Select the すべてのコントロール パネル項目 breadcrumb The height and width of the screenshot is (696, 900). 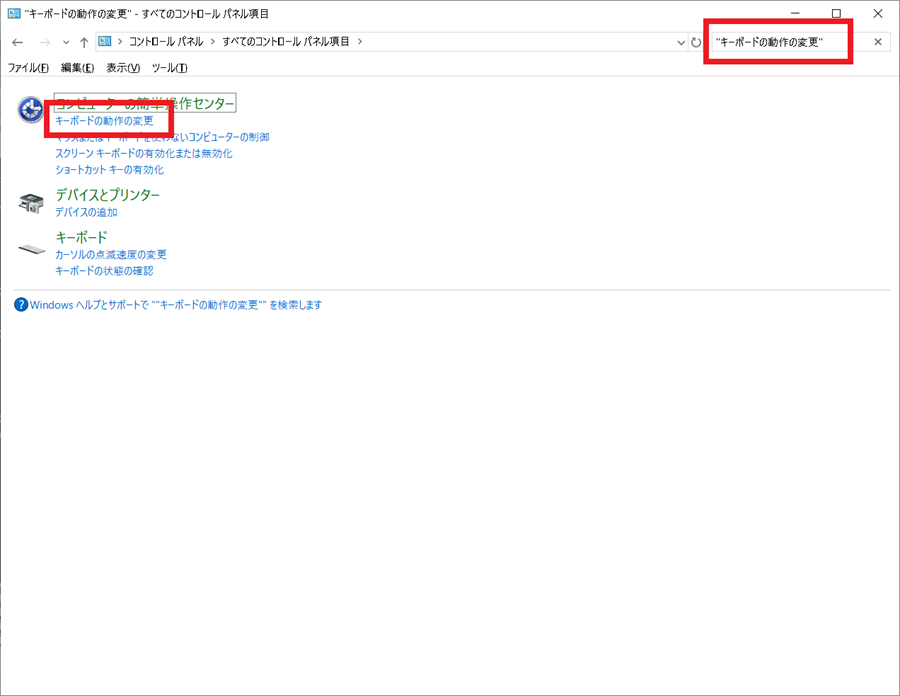coord(286,41)
